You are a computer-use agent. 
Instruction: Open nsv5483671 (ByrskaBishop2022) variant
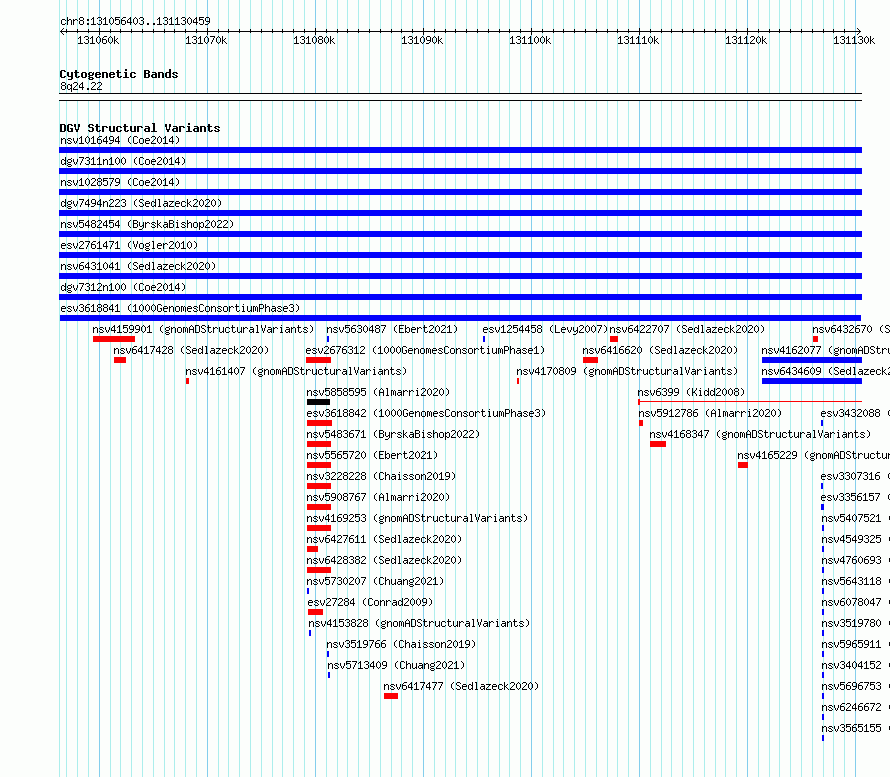pos(393,434)
